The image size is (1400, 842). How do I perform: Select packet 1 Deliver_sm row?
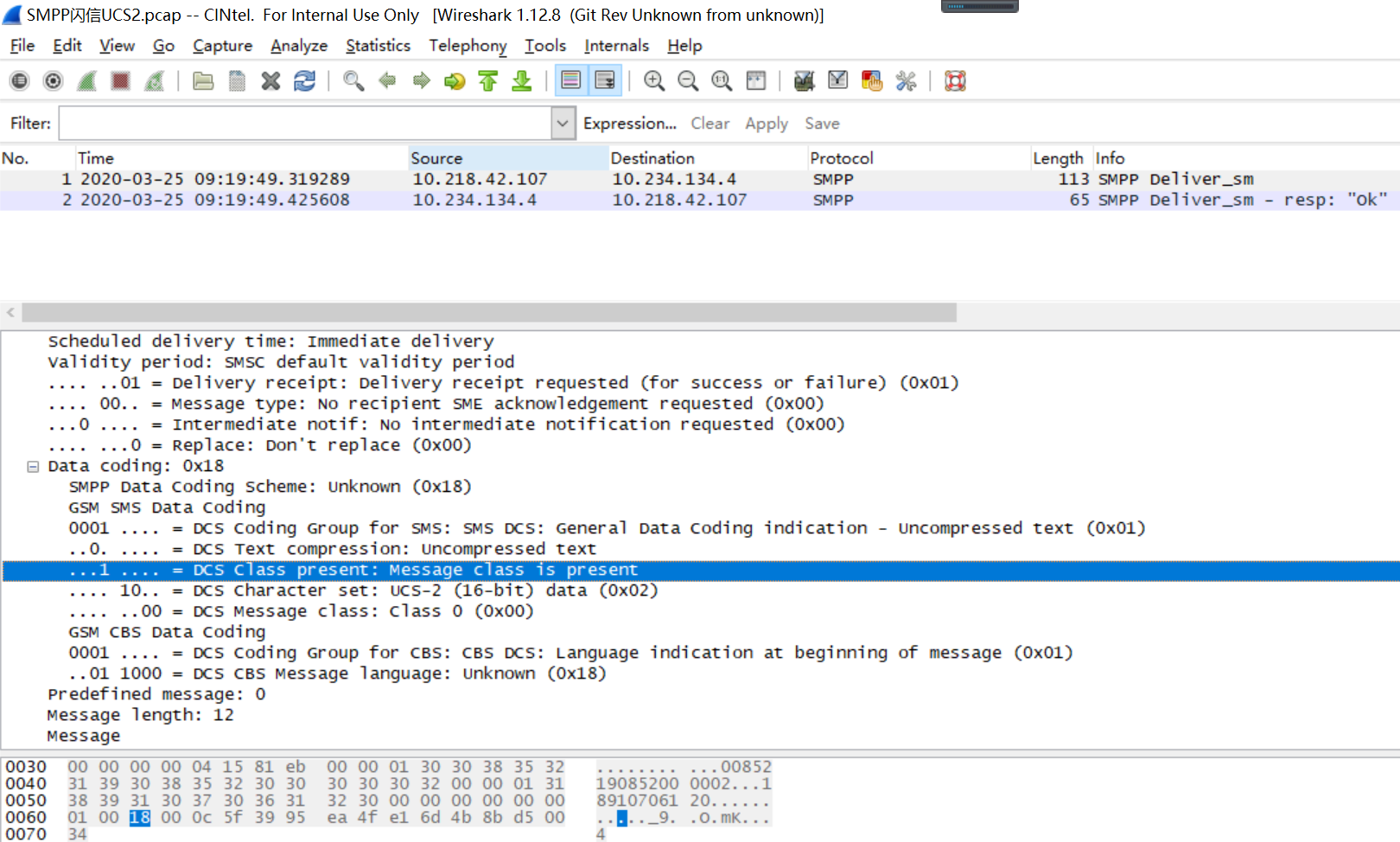point(700,179)
